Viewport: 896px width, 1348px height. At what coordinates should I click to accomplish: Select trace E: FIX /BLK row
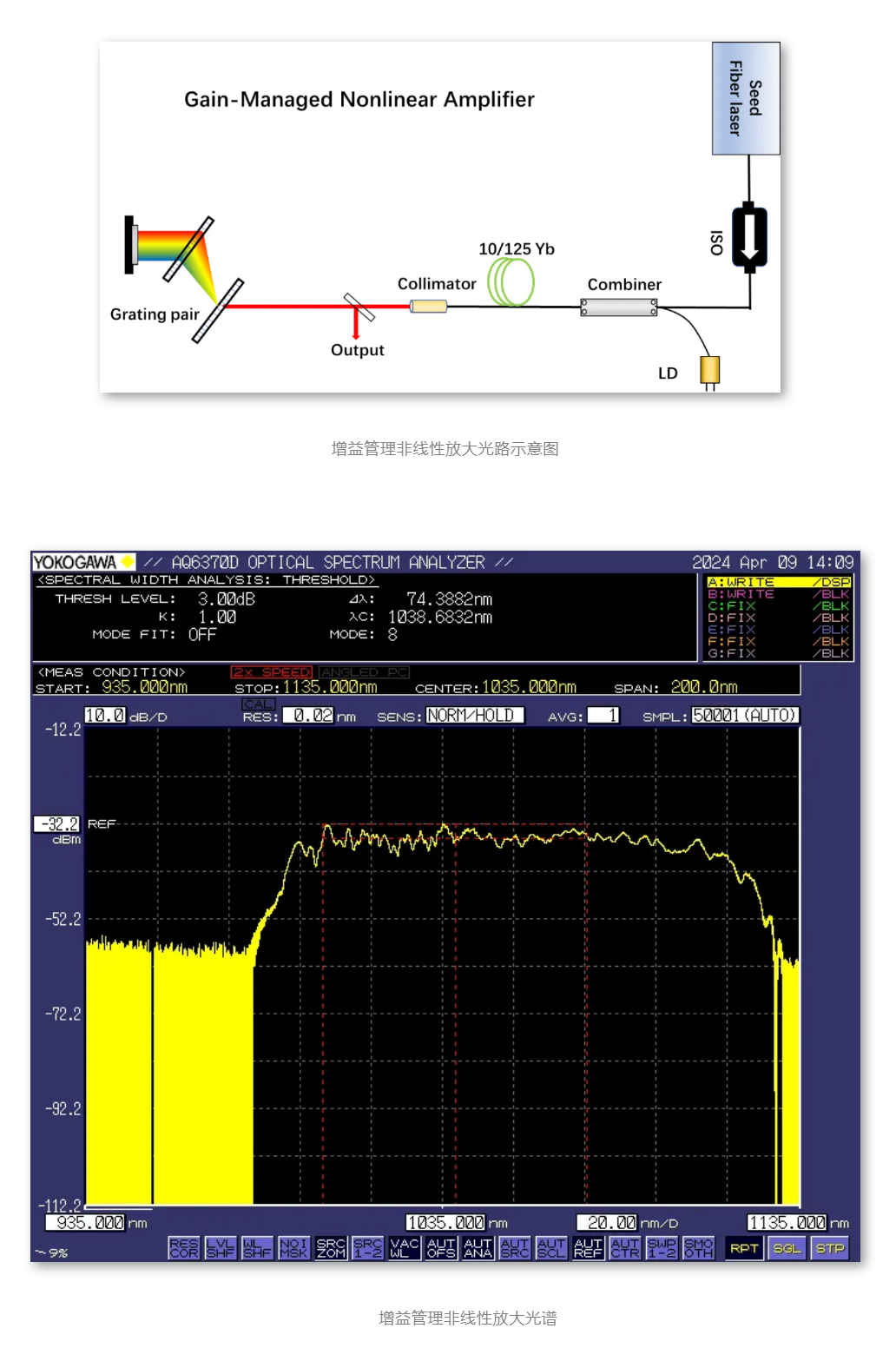(x=779, y=630)
